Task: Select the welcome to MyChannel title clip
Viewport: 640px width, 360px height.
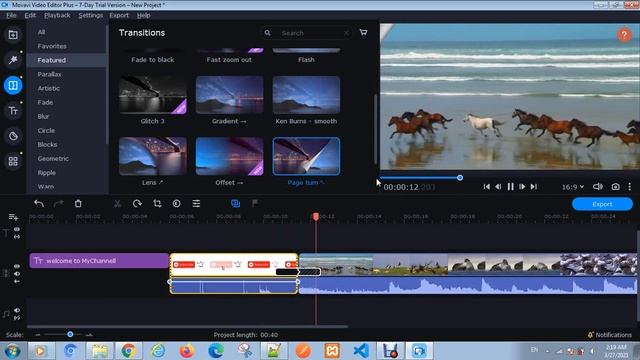Action: coord(99,260)
